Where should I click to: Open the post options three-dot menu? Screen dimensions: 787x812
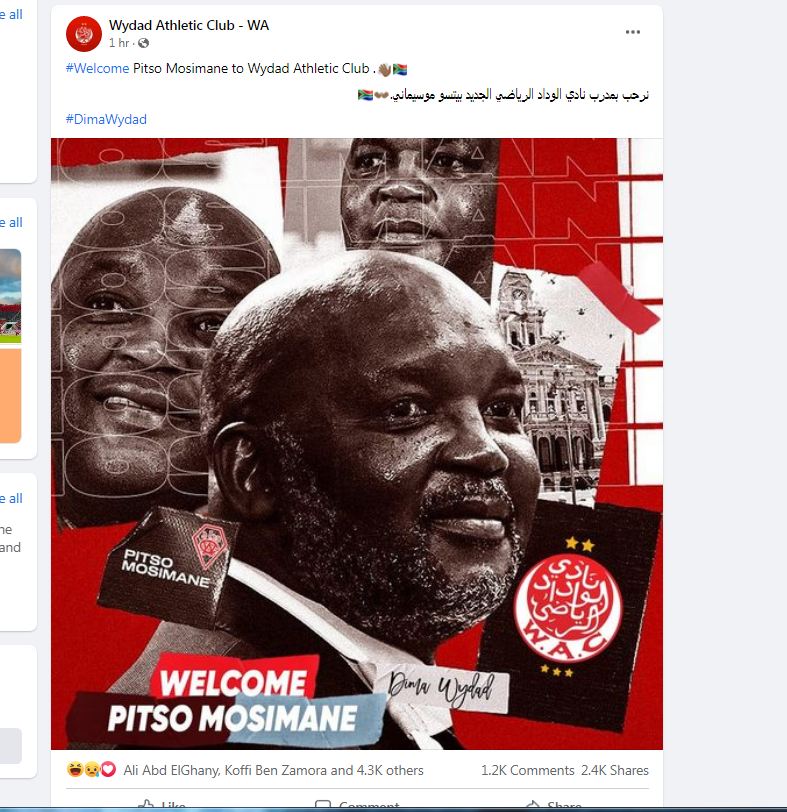point(632,32)
